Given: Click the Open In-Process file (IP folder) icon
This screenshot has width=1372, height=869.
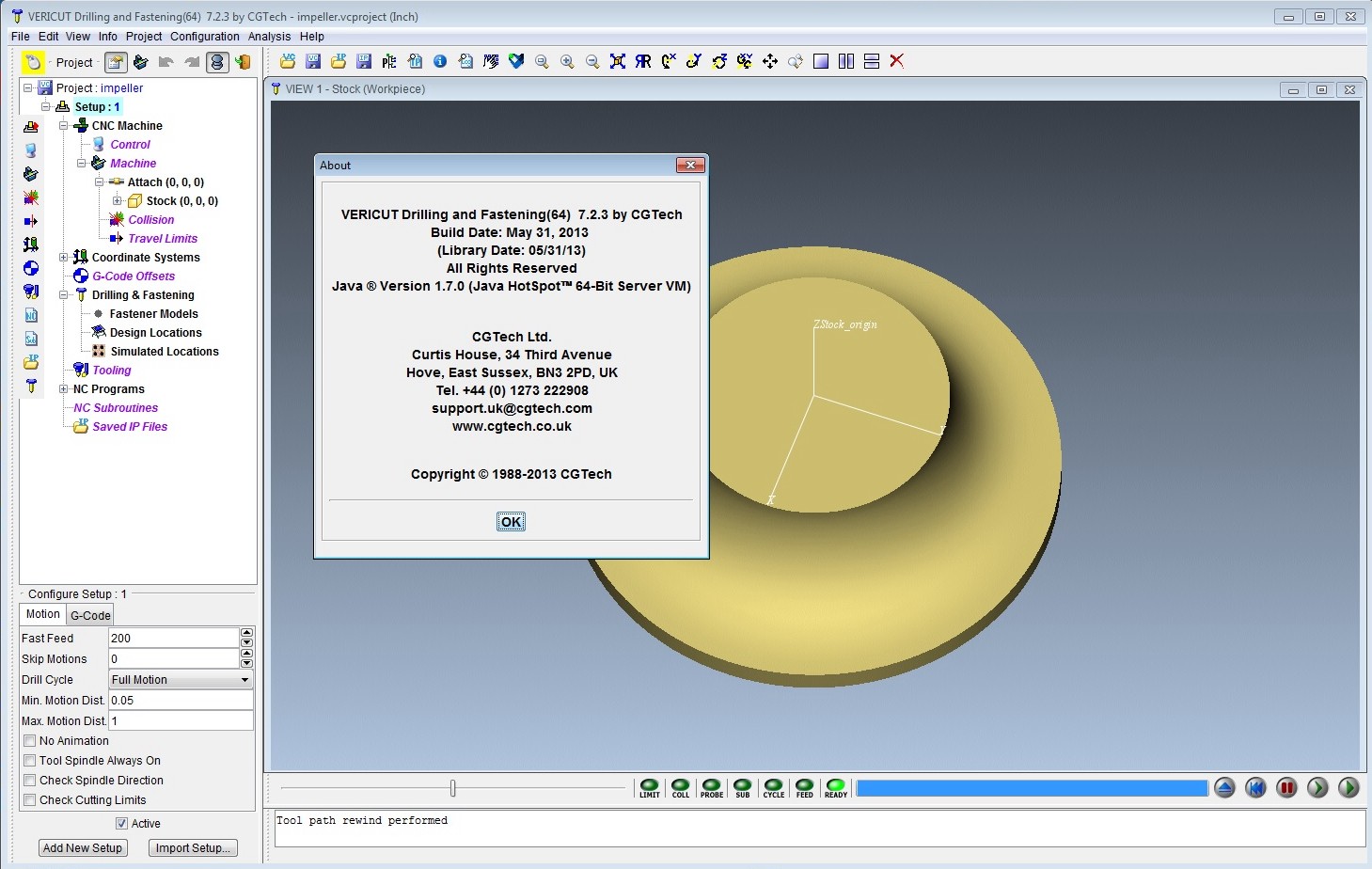Looking at the screenshot, I should pos(339,61).
